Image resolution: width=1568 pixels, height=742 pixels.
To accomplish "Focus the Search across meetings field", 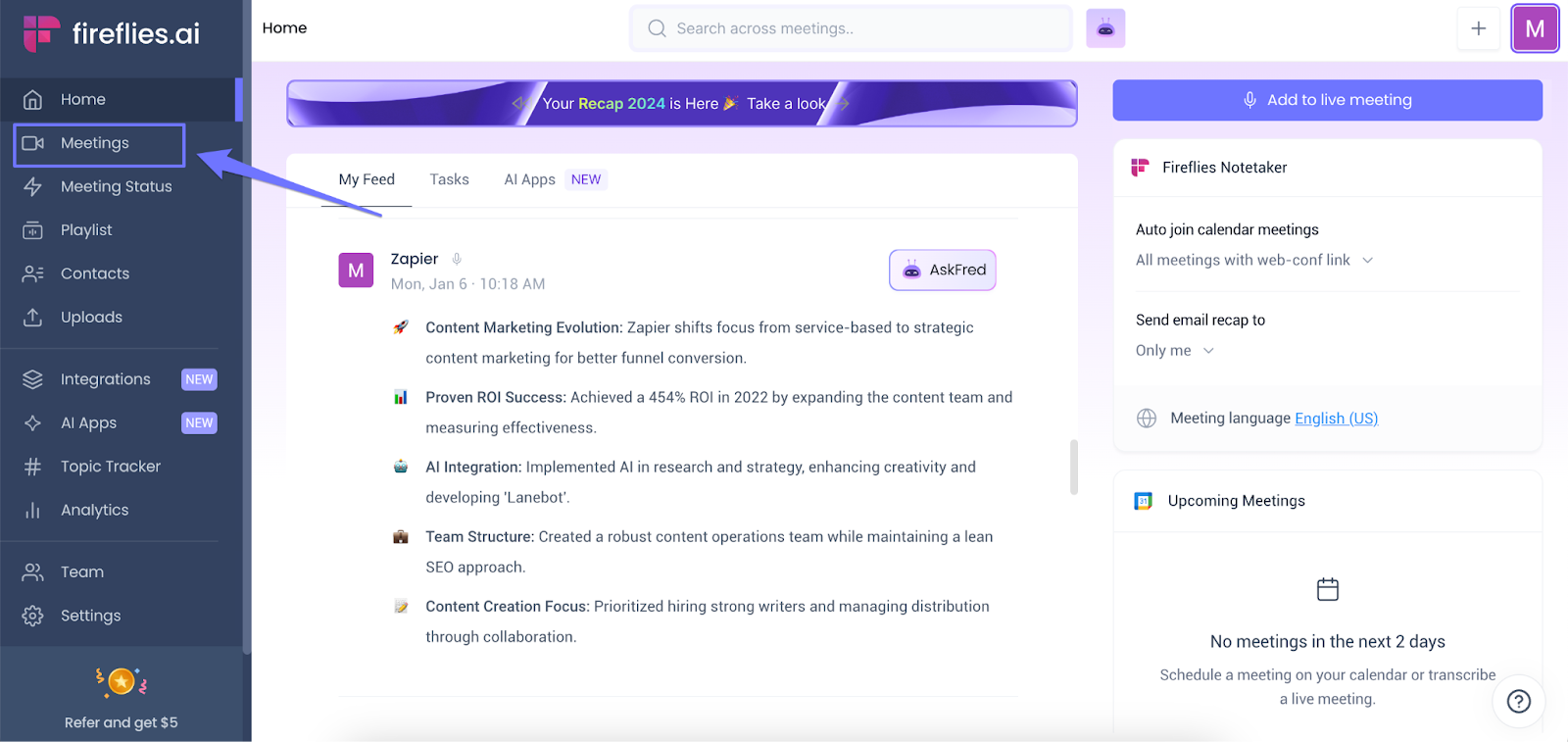I will [x=851, y=28].
